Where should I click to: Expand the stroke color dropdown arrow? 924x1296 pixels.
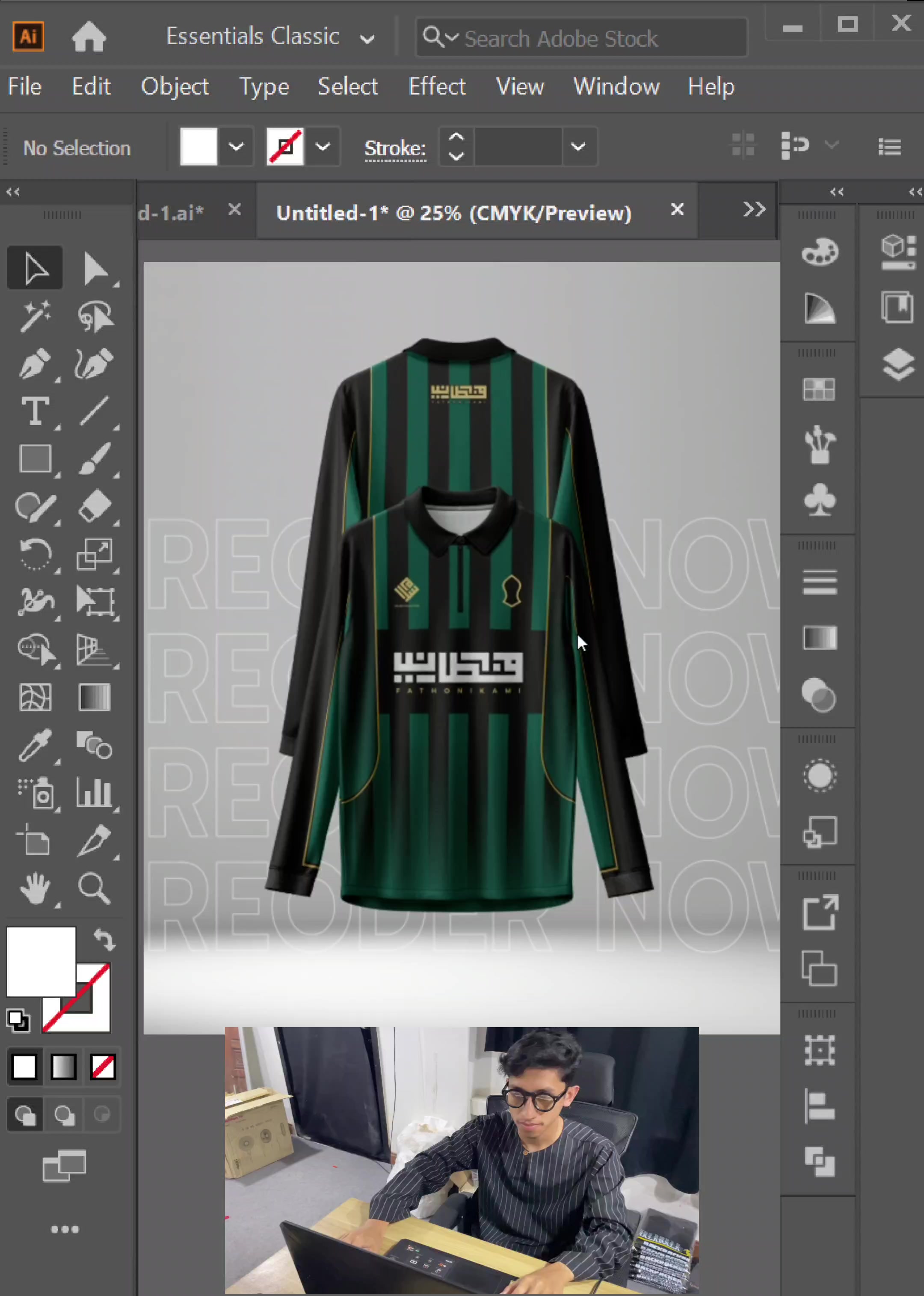tap(323, 147)
